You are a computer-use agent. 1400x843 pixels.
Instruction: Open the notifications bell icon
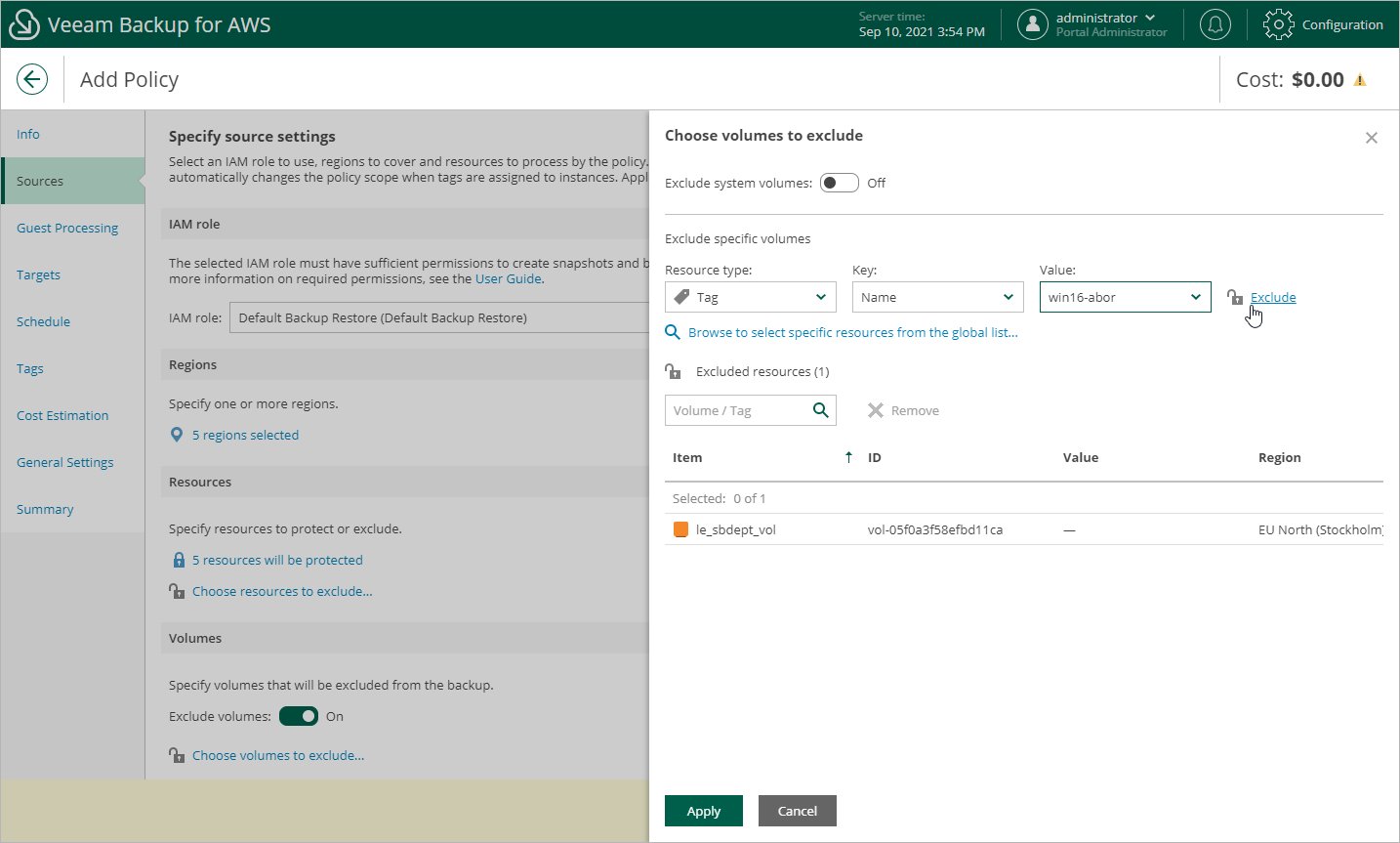pos(1215,24)
